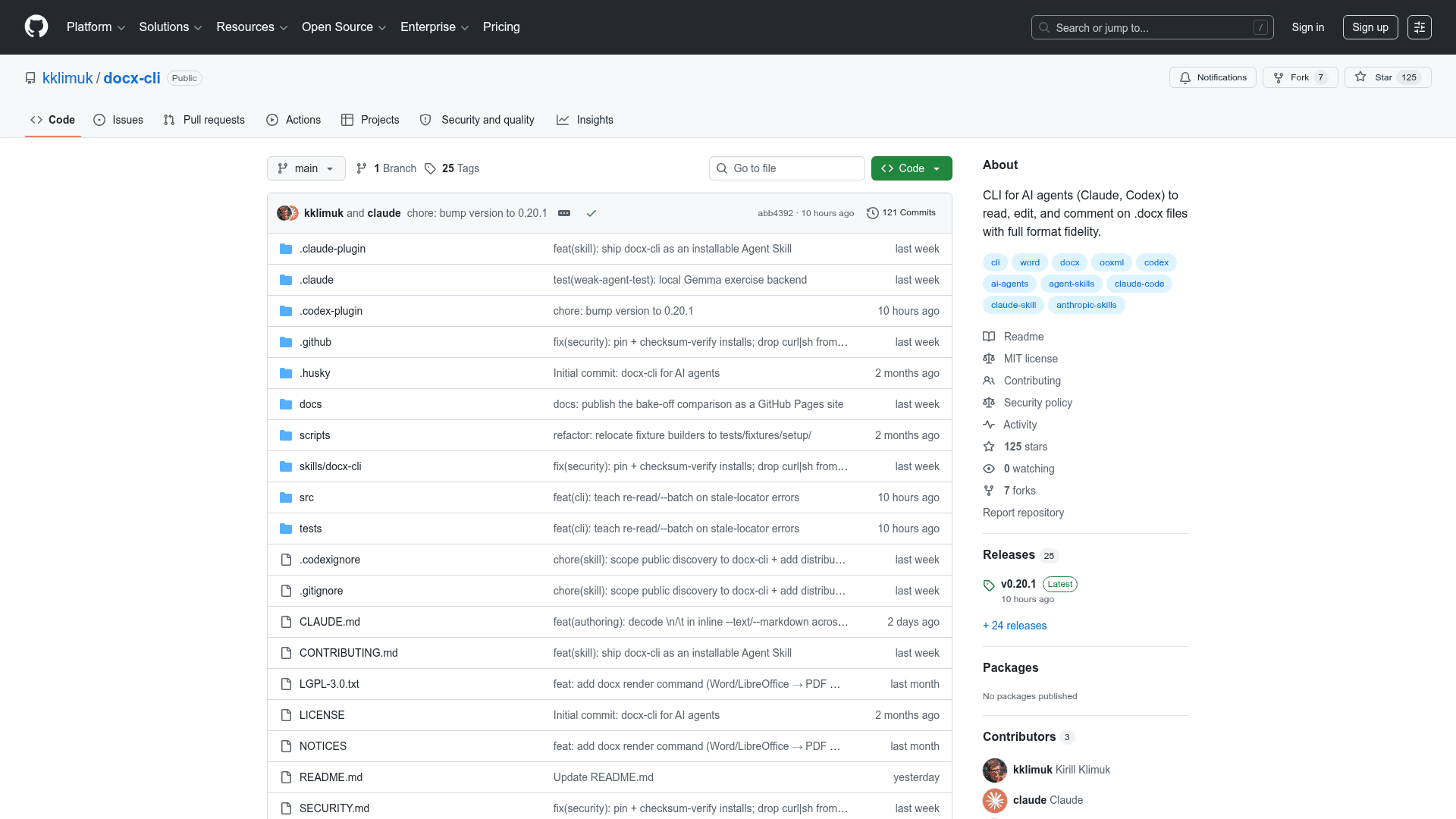Click the Go to file search field
Screen dimensions: 1456x819
point(787,168)
